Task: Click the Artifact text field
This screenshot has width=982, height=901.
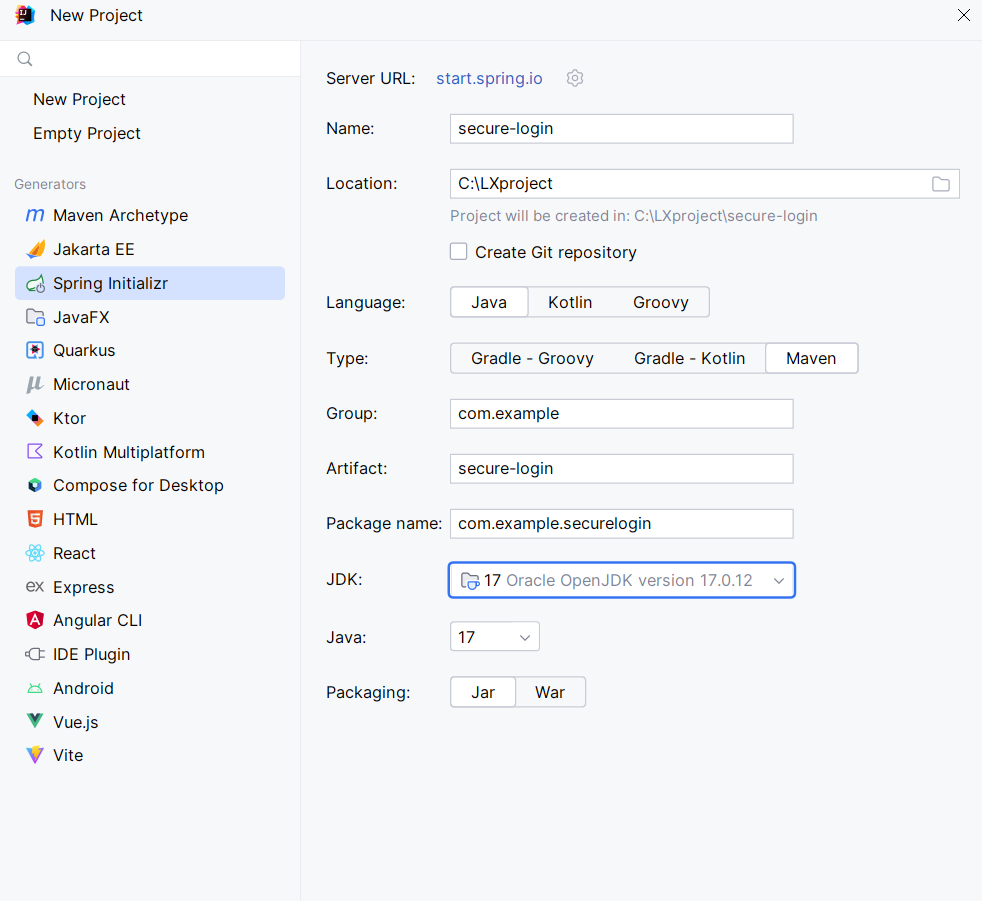Action: [622, 469]
